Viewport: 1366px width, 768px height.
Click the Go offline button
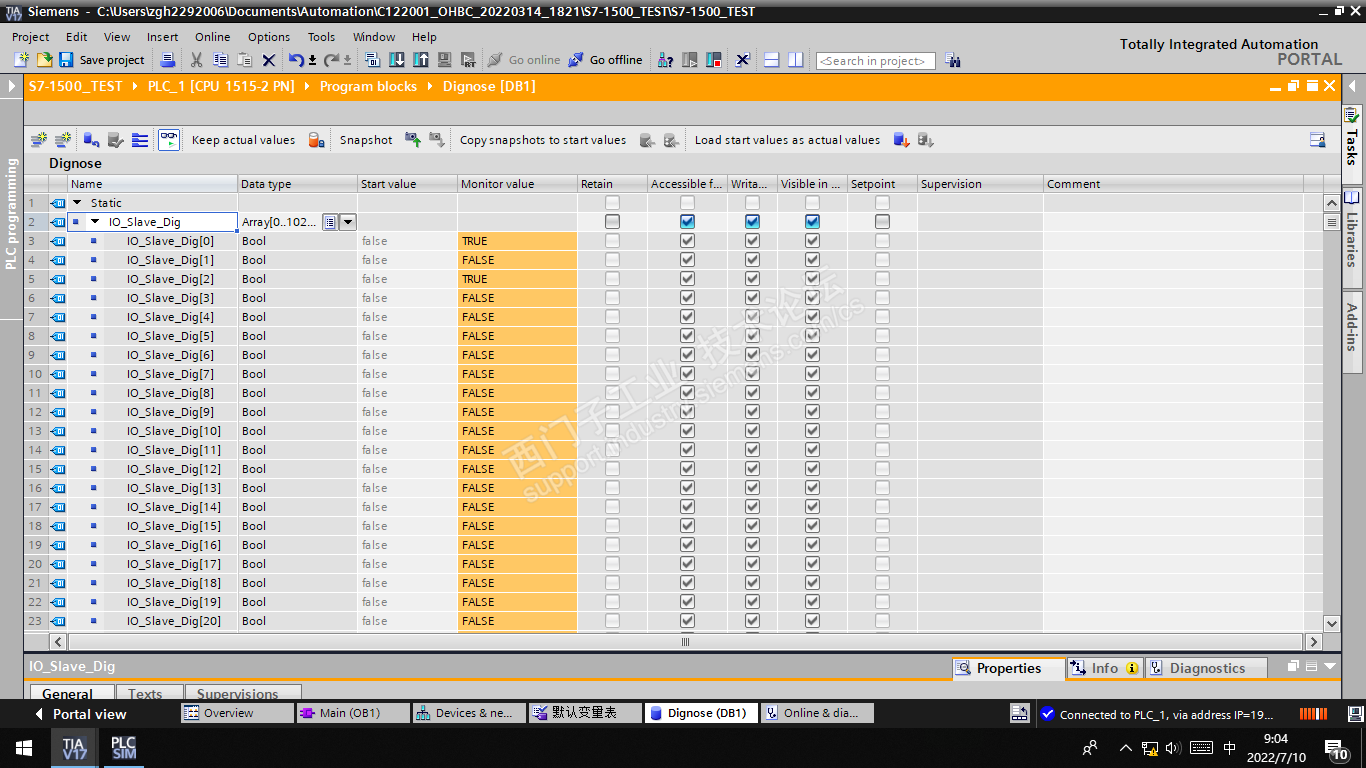605,60
